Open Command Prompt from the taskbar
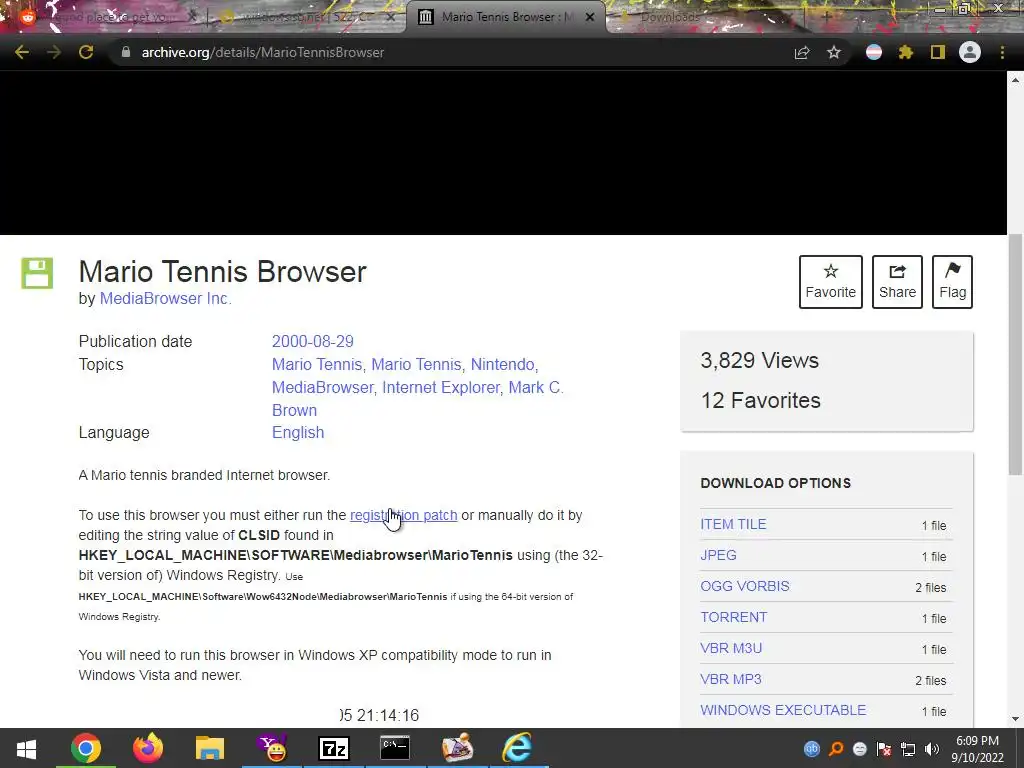This screenshot has height=768, width=1024. 395,748
